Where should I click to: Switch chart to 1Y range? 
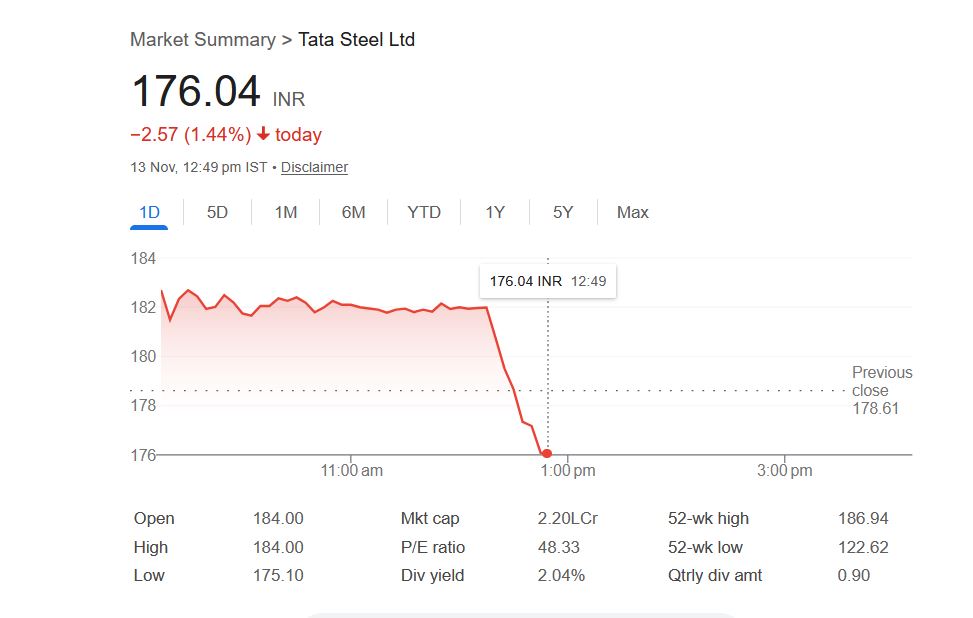(x=495, y=212)
